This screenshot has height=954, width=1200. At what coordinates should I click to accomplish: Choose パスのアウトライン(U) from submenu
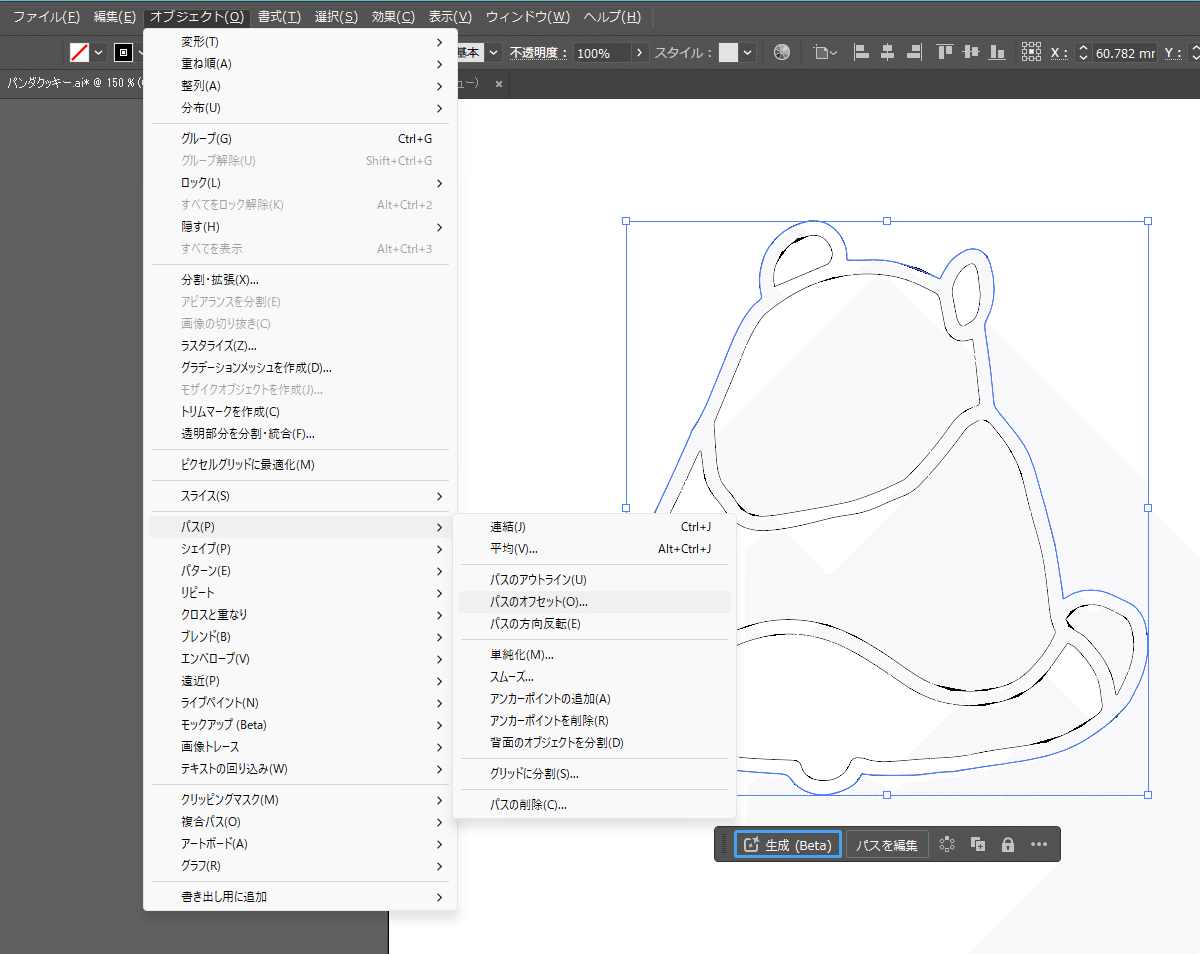pyautogui.click(x=594, y=580)
